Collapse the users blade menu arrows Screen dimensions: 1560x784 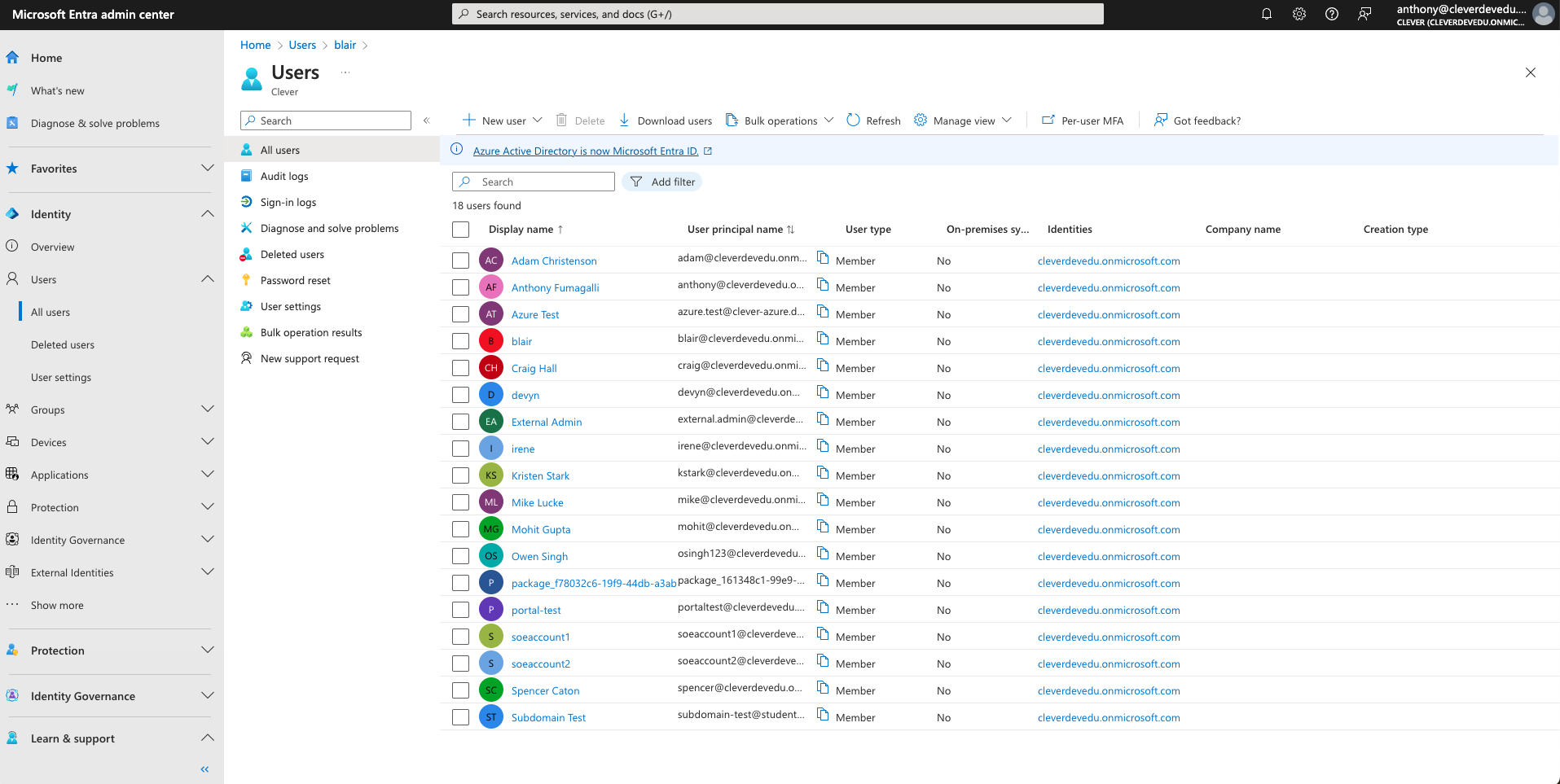[426, 120]
